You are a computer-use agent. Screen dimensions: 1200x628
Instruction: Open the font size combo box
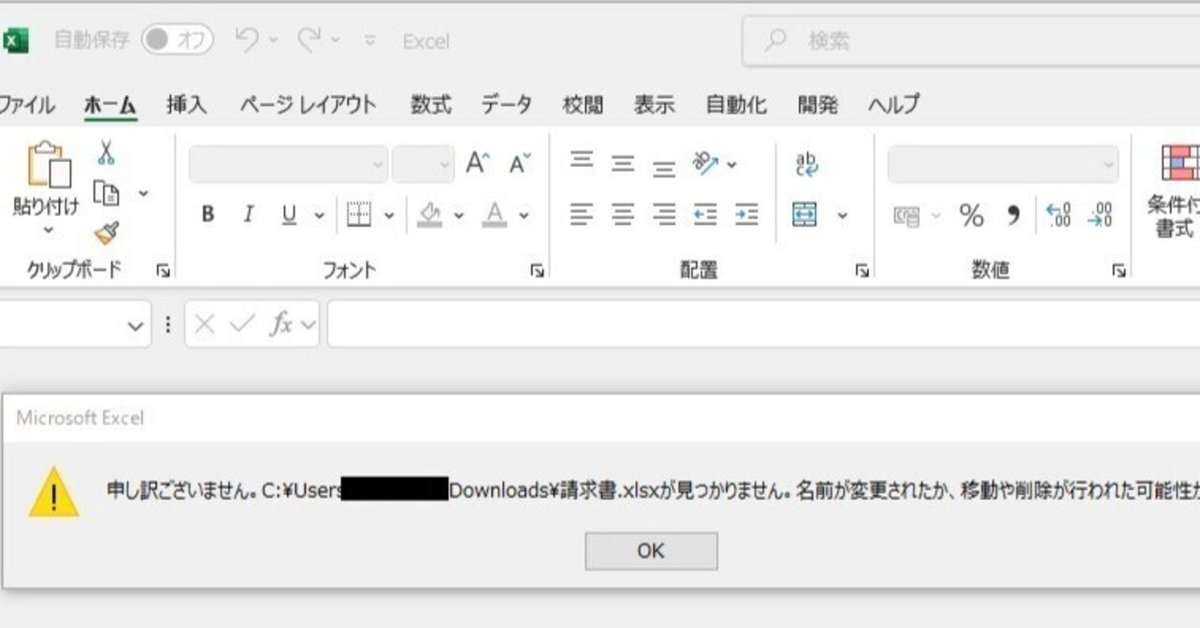coord(423,164)
